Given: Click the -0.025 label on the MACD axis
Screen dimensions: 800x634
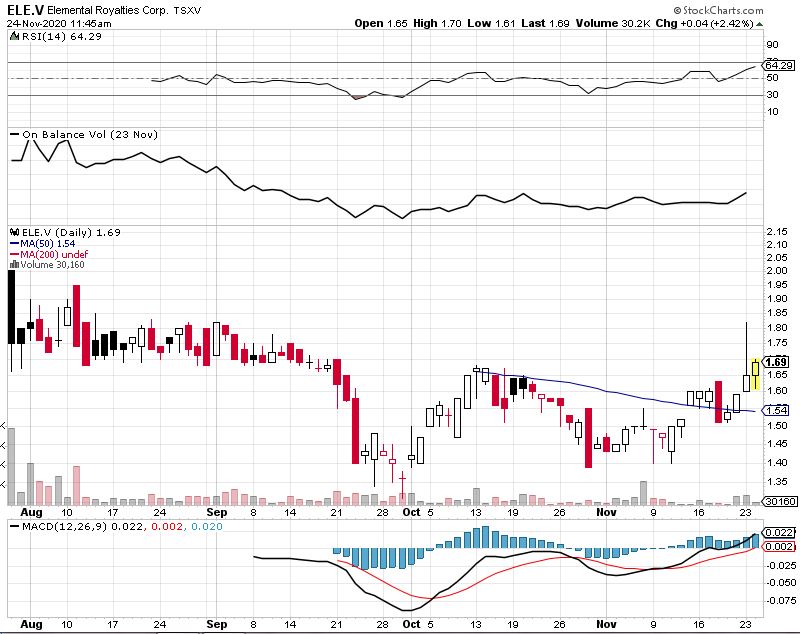Looking at the screenshot, I should point(780,566).
